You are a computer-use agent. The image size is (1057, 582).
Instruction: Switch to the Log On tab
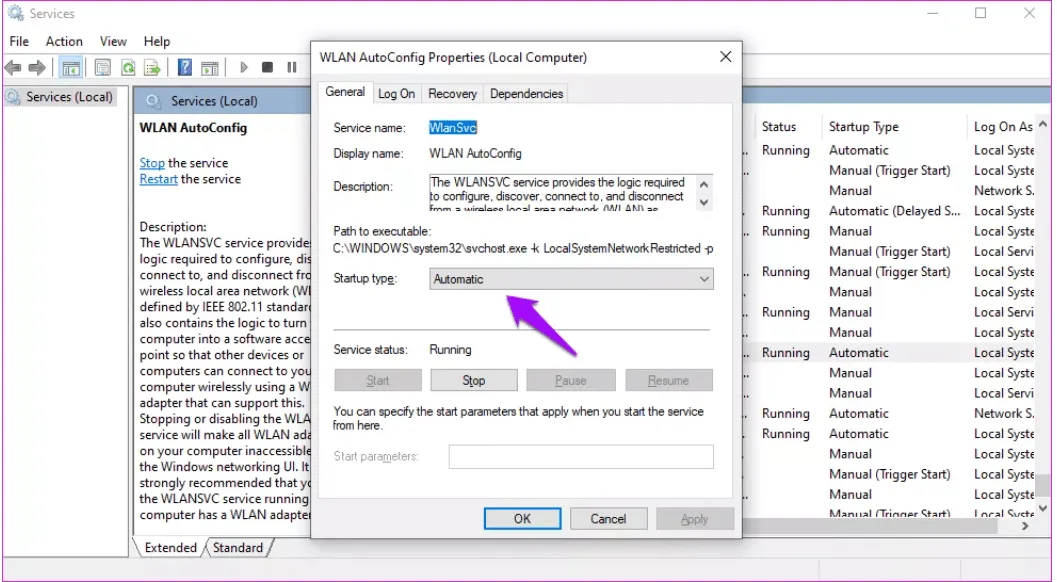point(396,94)
